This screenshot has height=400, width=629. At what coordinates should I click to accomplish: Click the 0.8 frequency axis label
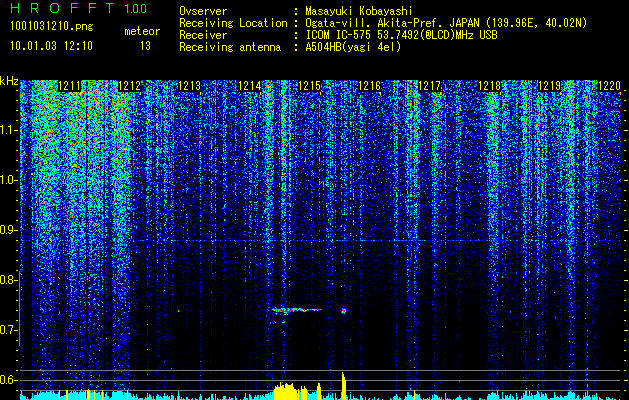coord(9,280)
